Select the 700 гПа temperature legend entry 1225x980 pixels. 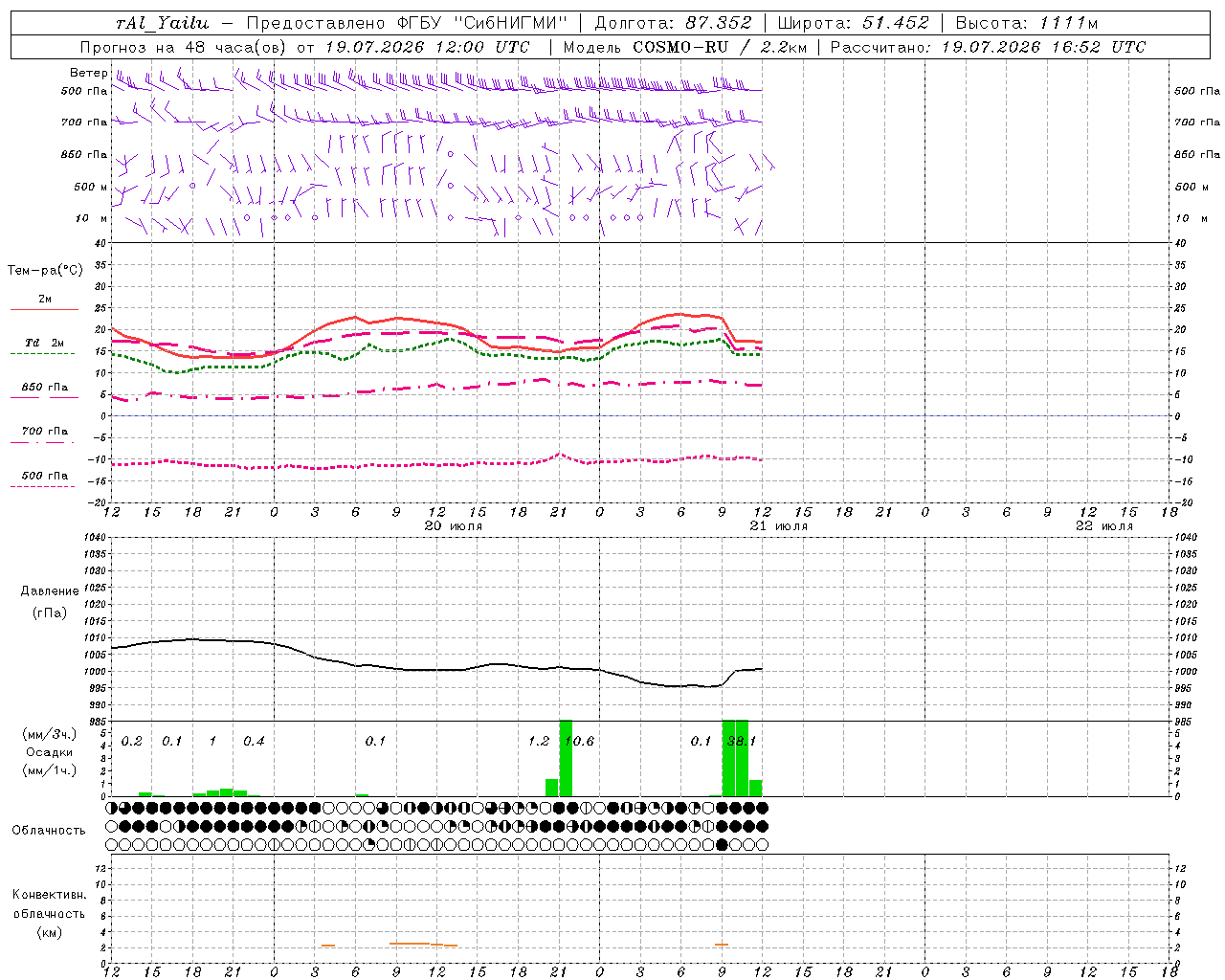click(44, 435)
